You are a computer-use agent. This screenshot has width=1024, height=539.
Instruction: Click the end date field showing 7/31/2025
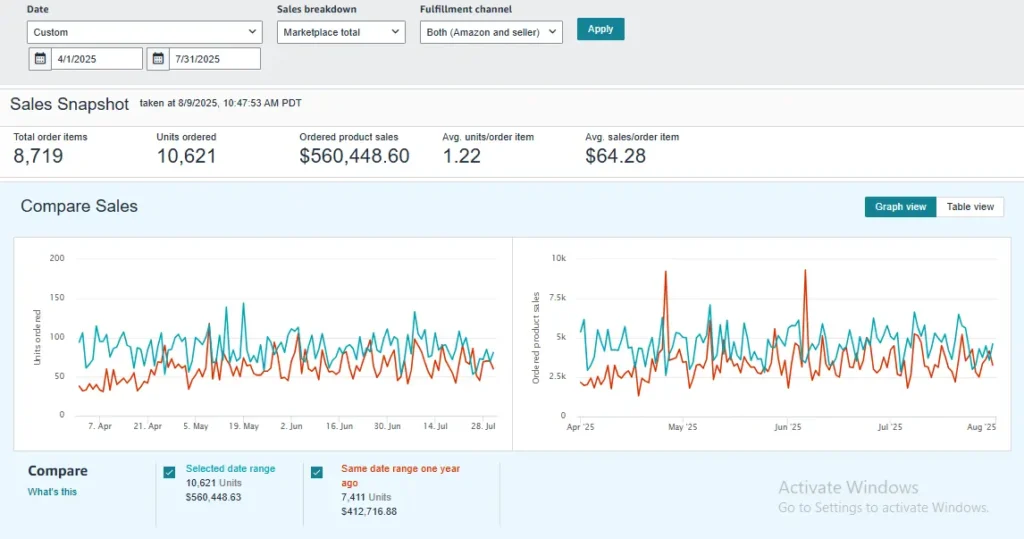(214, 59)
